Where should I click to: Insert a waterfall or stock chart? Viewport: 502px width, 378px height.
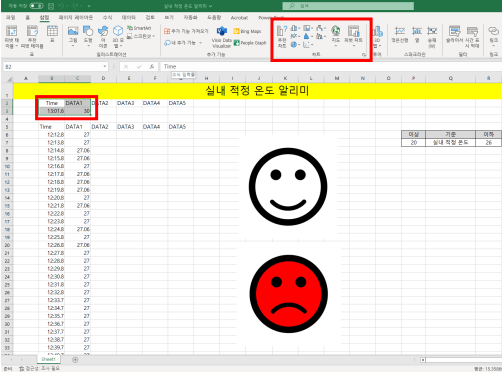click(320, 28)
